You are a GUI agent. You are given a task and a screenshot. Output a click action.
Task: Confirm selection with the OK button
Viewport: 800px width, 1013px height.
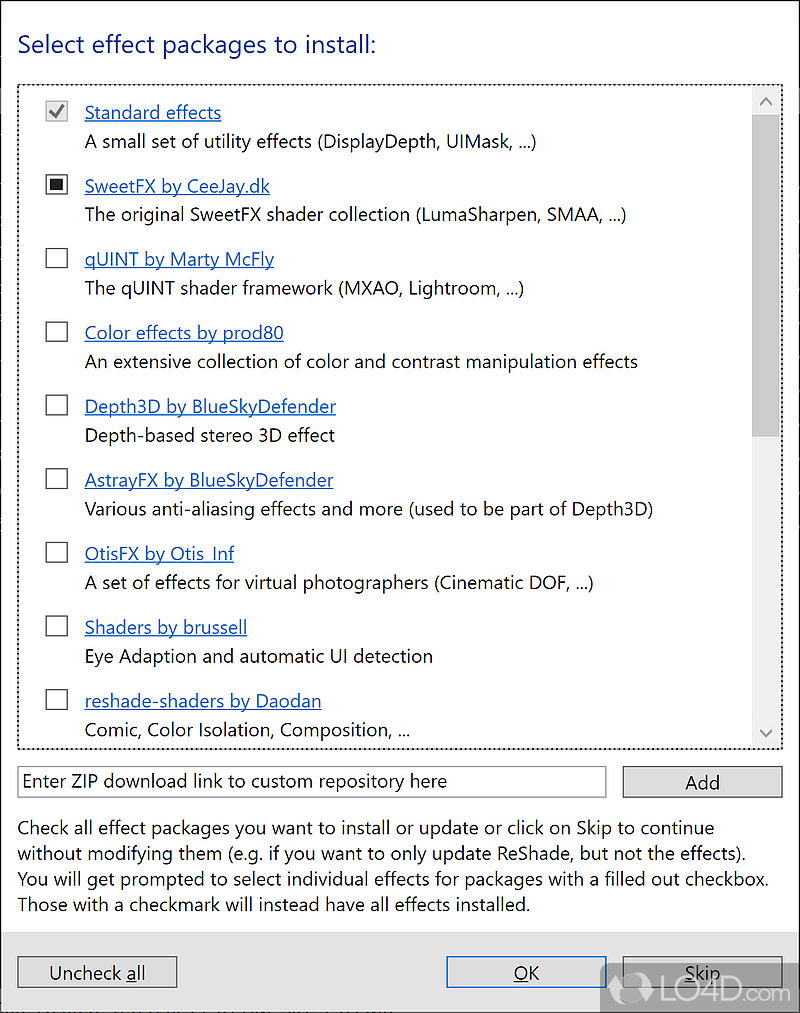[x=526, y=973]
